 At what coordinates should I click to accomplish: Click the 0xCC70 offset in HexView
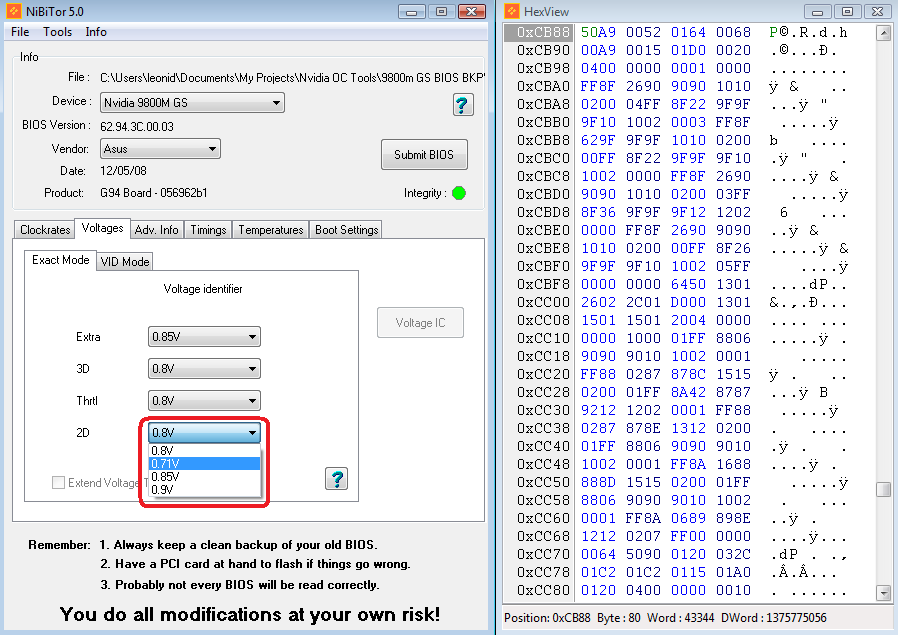click(543, 554)
